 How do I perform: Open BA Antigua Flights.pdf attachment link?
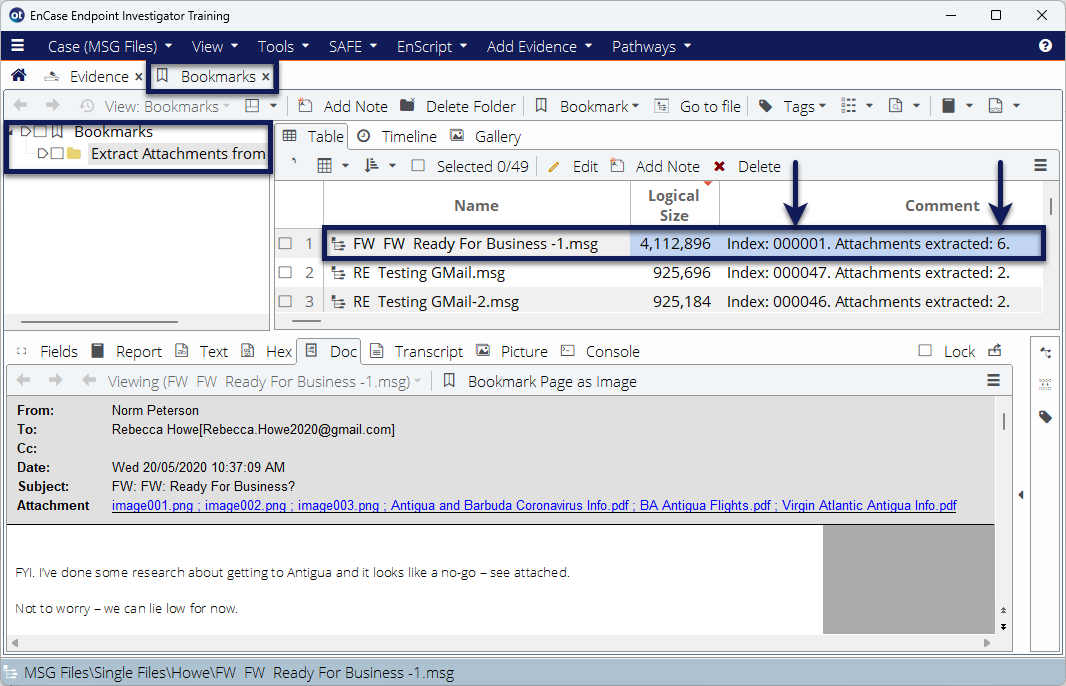pyautogui.click(x=705, y=505)
